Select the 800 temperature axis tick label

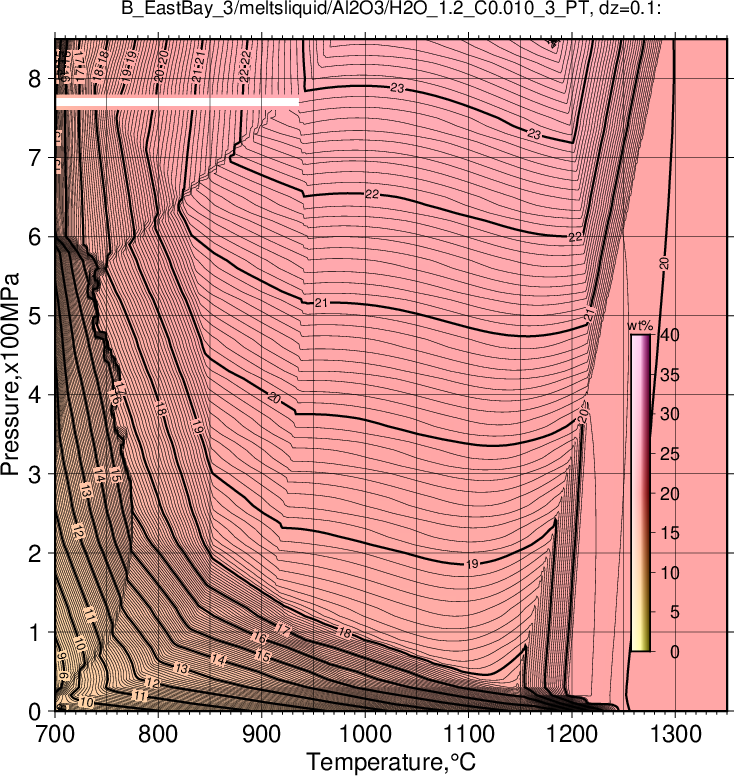(158, 734)
